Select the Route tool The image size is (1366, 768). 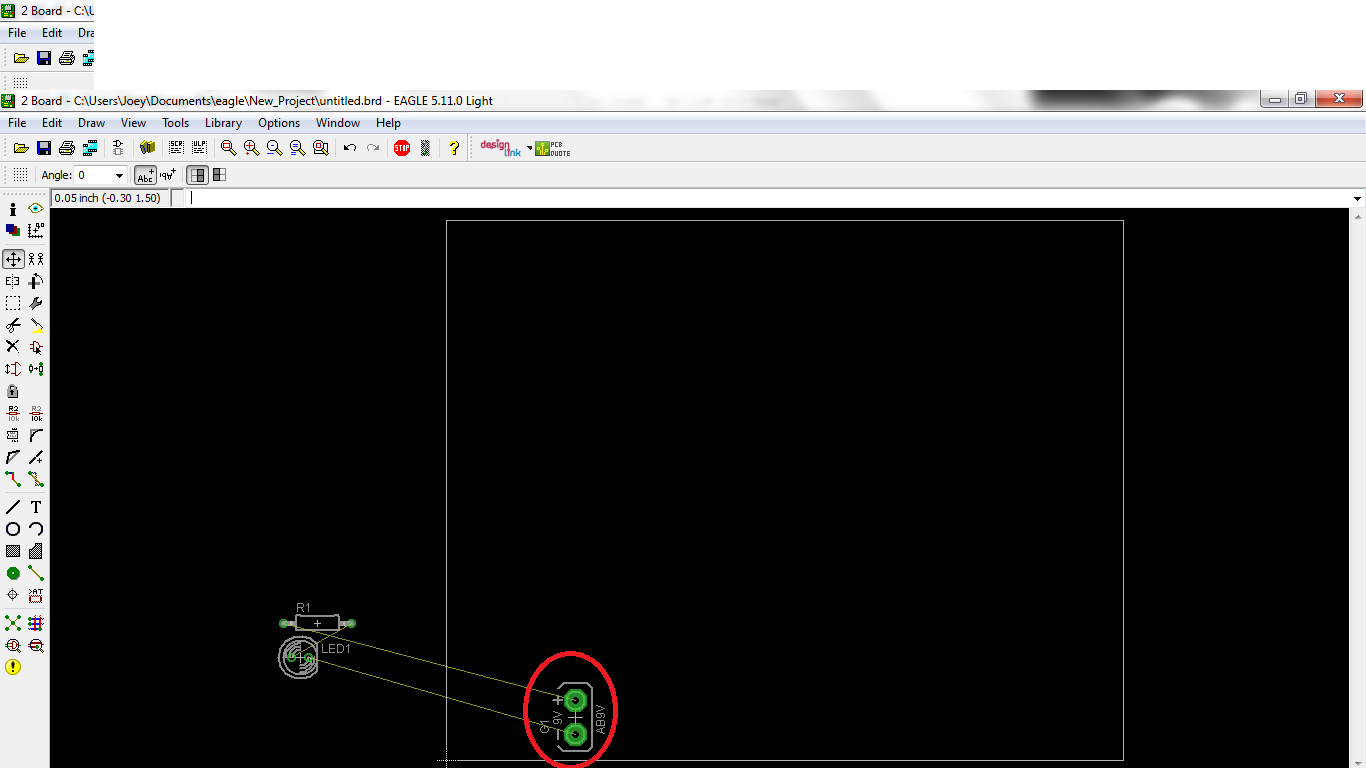pyautogui.click(x=13, y=479)
